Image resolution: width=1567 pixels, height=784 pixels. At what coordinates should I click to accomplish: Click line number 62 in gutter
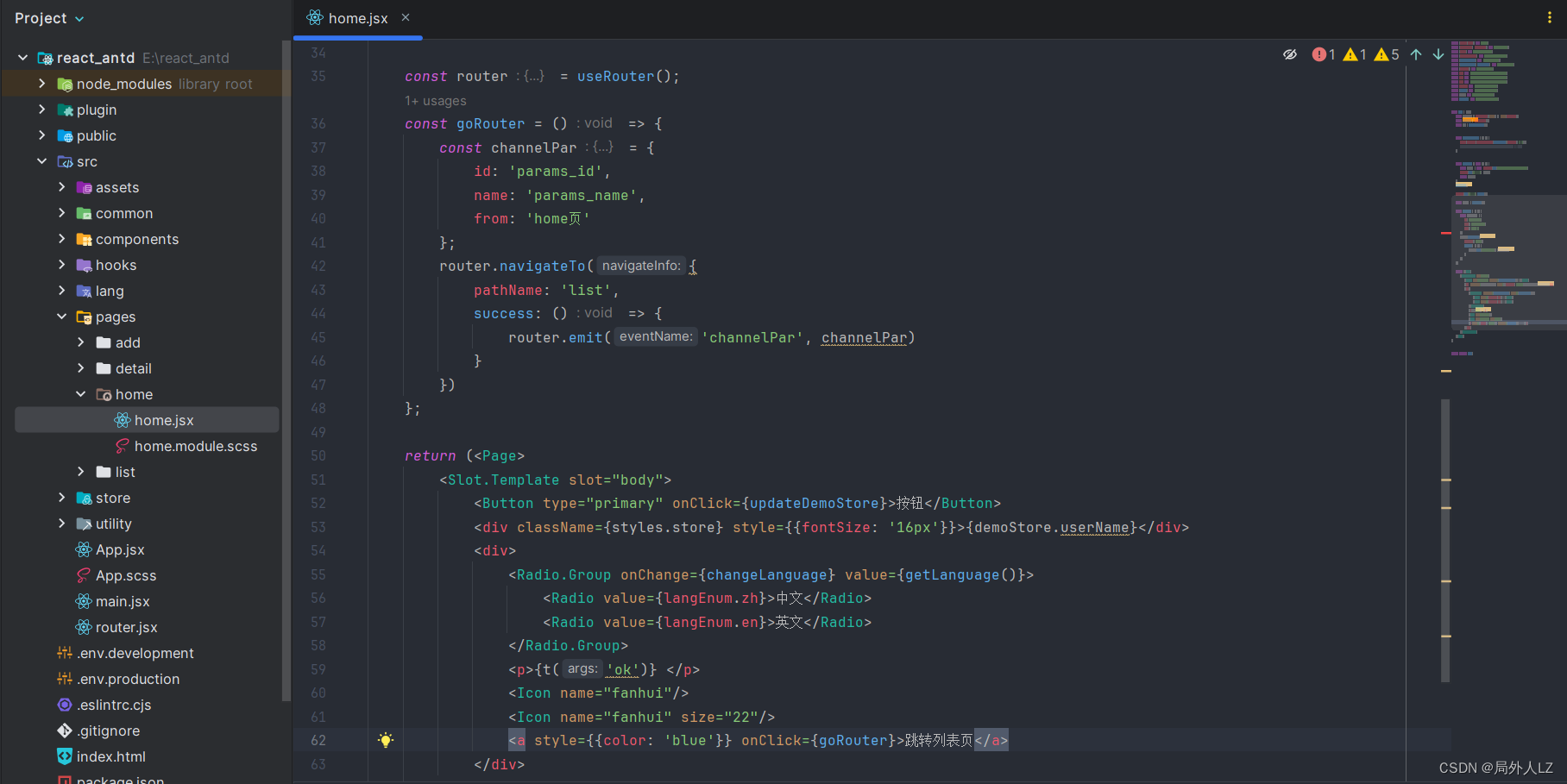[318, 740]
